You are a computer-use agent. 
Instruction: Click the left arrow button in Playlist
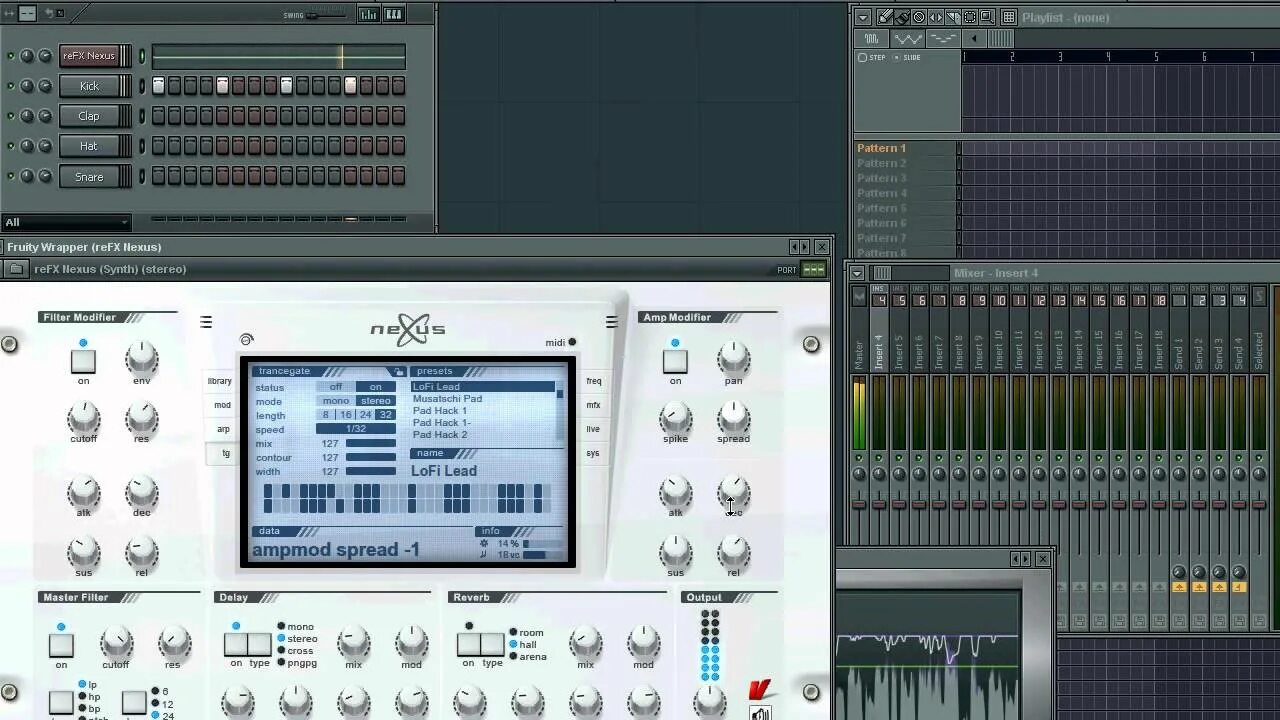(974, 39)
